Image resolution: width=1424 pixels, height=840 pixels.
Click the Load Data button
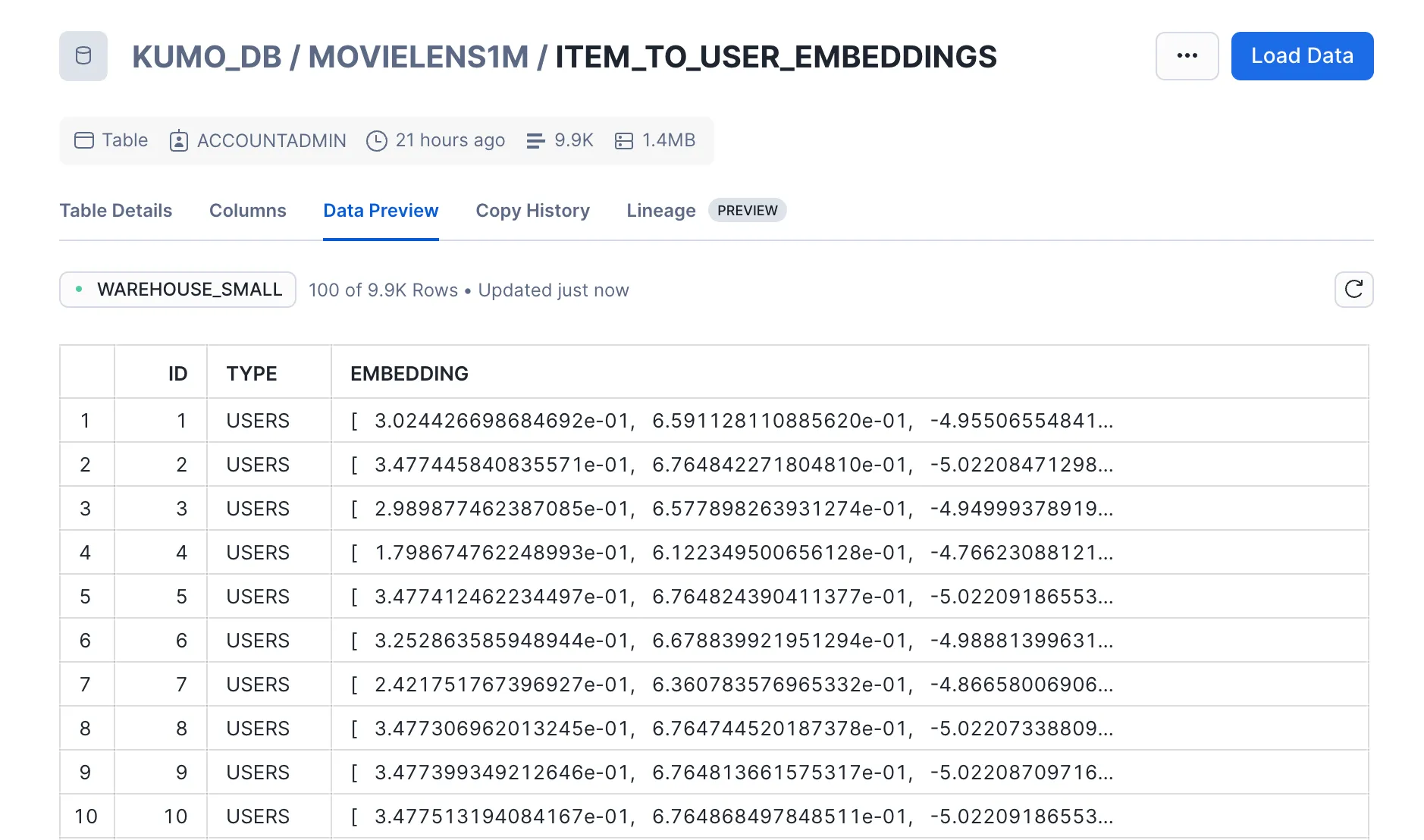point(1302,56)
